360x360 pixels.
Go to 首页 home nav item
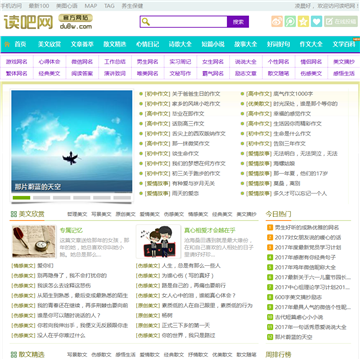20,44
